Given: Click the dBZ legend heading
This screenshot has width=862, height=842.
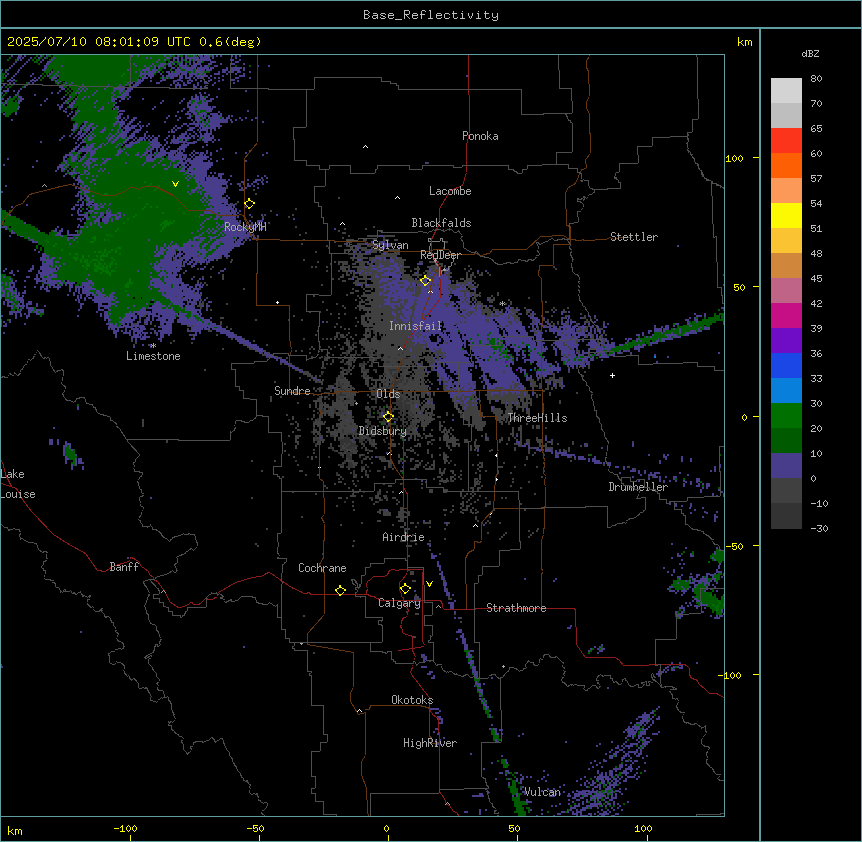Looking at the screenshot, I should coord(810,54).
